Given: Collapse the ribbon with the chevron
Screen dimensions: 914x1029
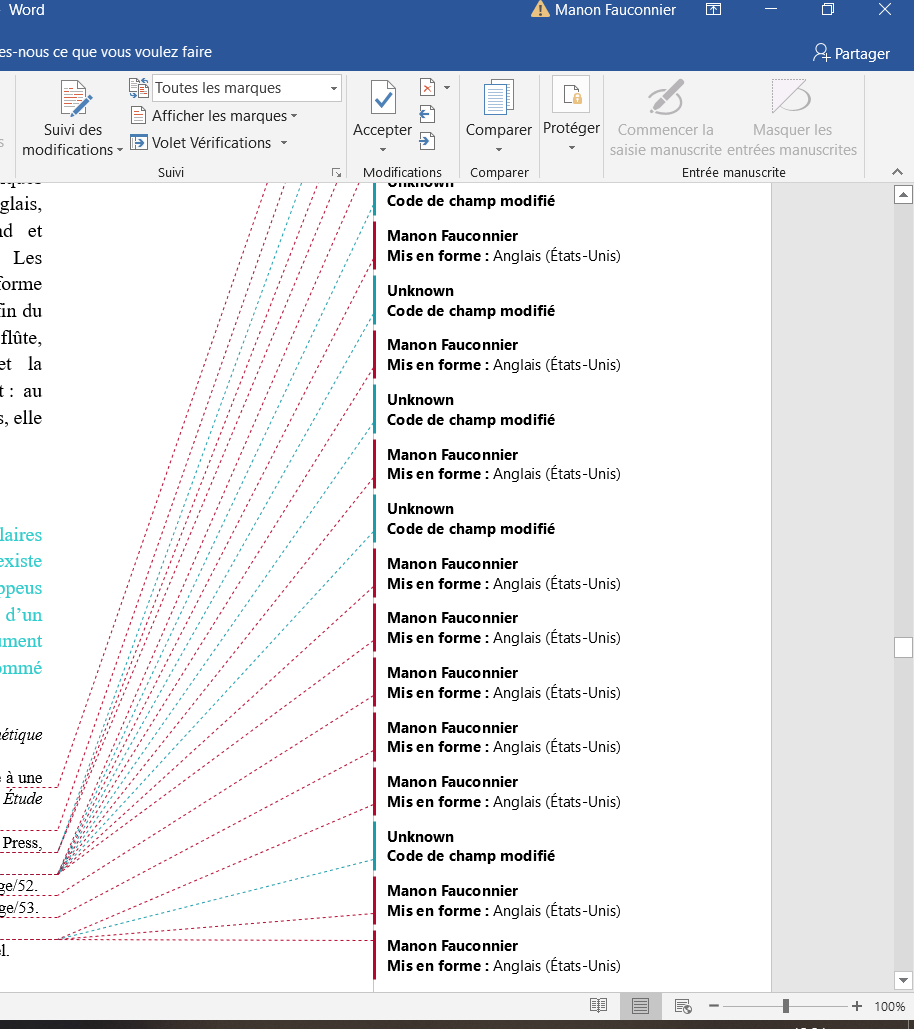Looking at the screenshot, I should [x=897, y=172].
